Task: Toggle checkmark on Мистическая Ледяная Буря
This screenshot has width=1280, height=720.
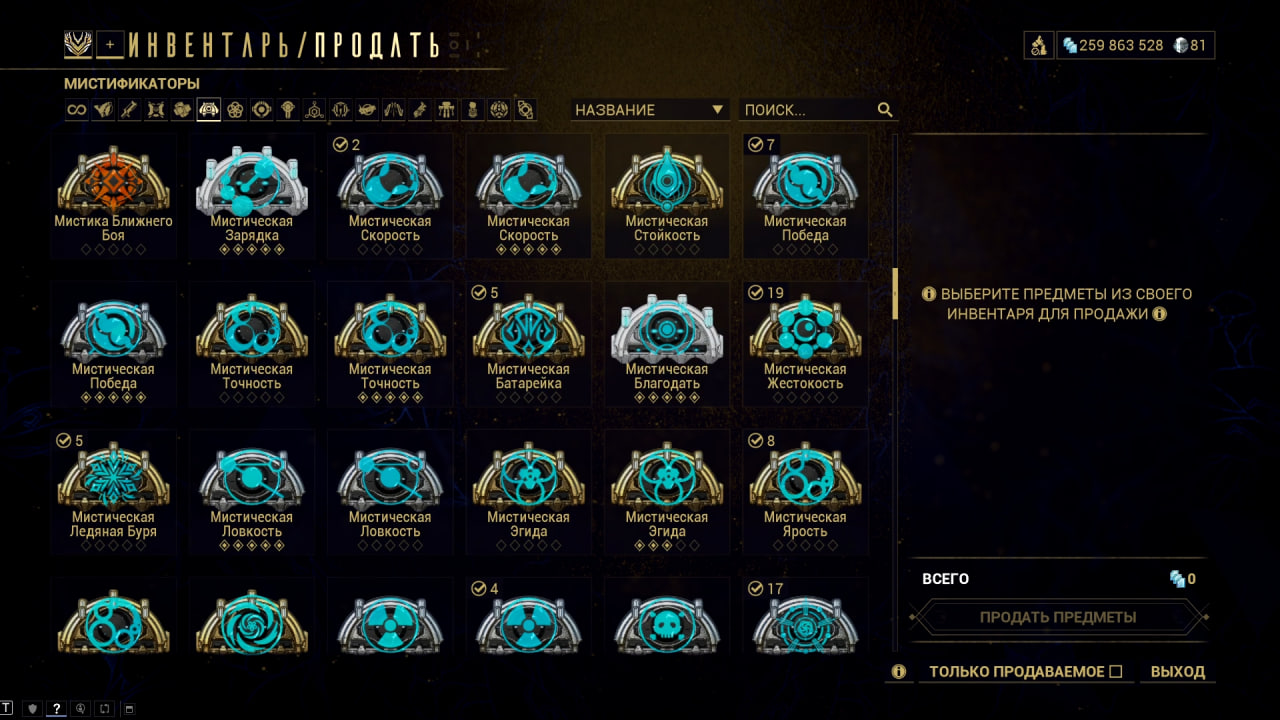Action: [x=64, y=441]
